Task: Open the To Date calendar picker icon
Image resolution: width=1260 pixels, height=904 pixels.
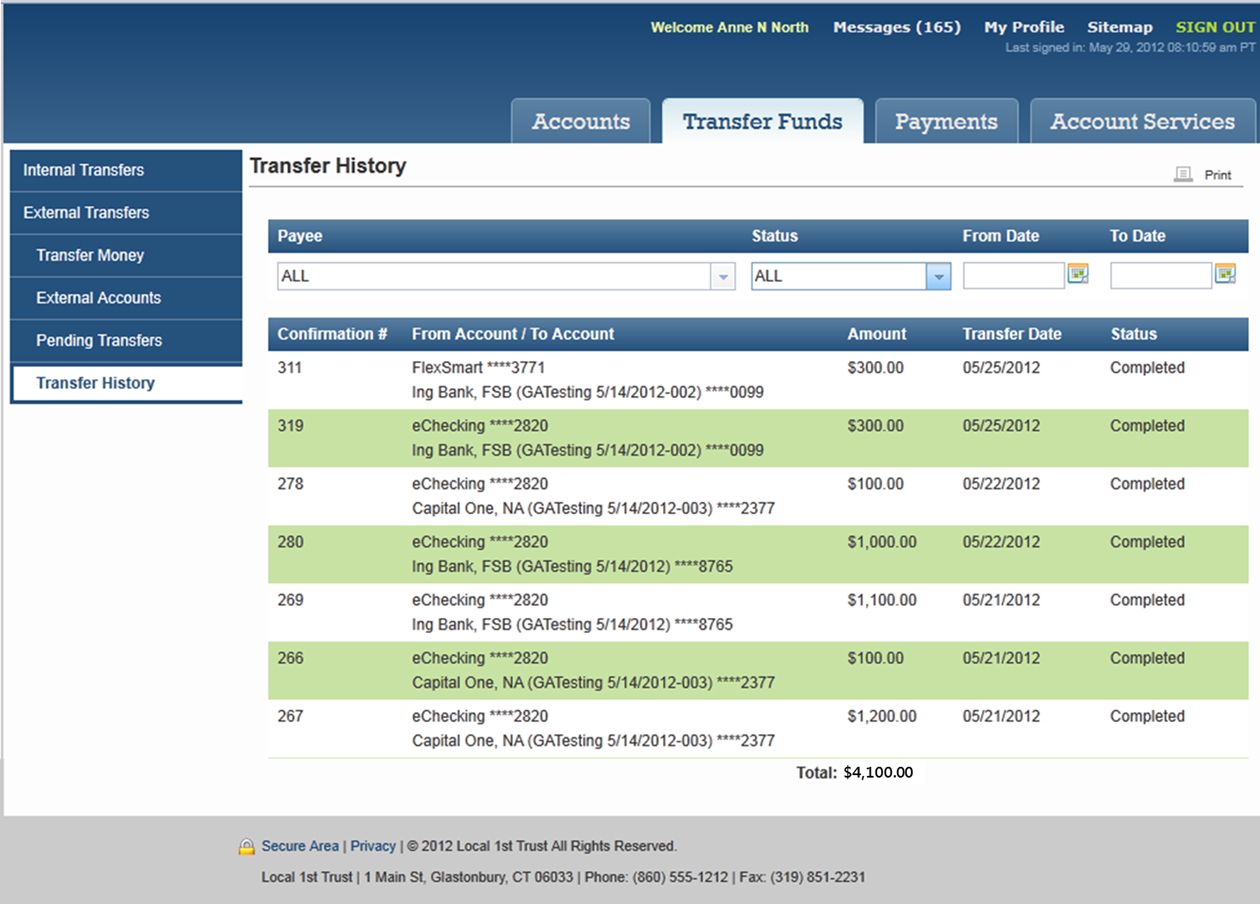Action: [1225, 274]
